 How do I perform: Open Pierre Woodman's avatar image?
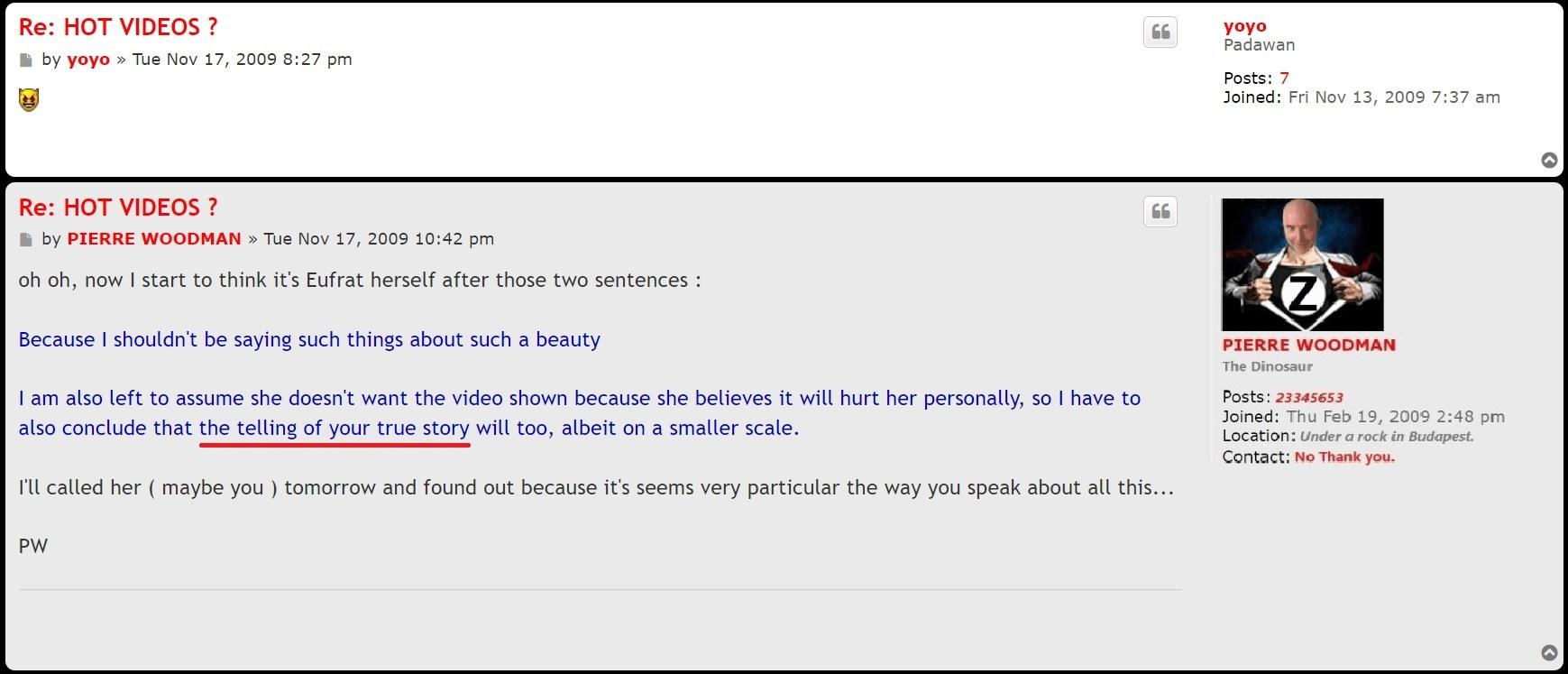pos(1302,264)
